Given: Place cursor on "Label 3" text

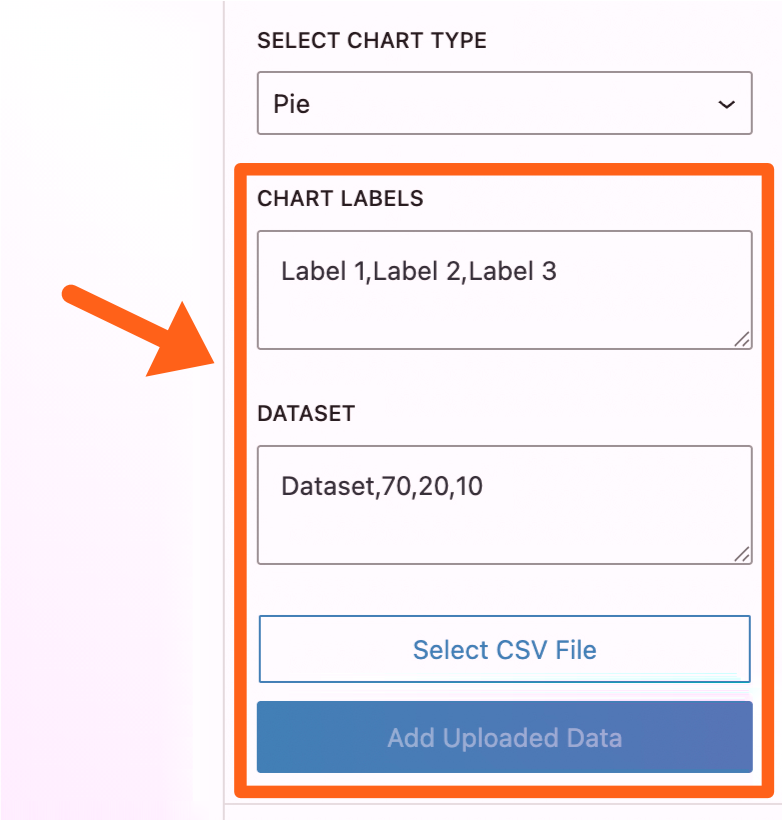Looking at the screenshot, I should click(512, 271).
